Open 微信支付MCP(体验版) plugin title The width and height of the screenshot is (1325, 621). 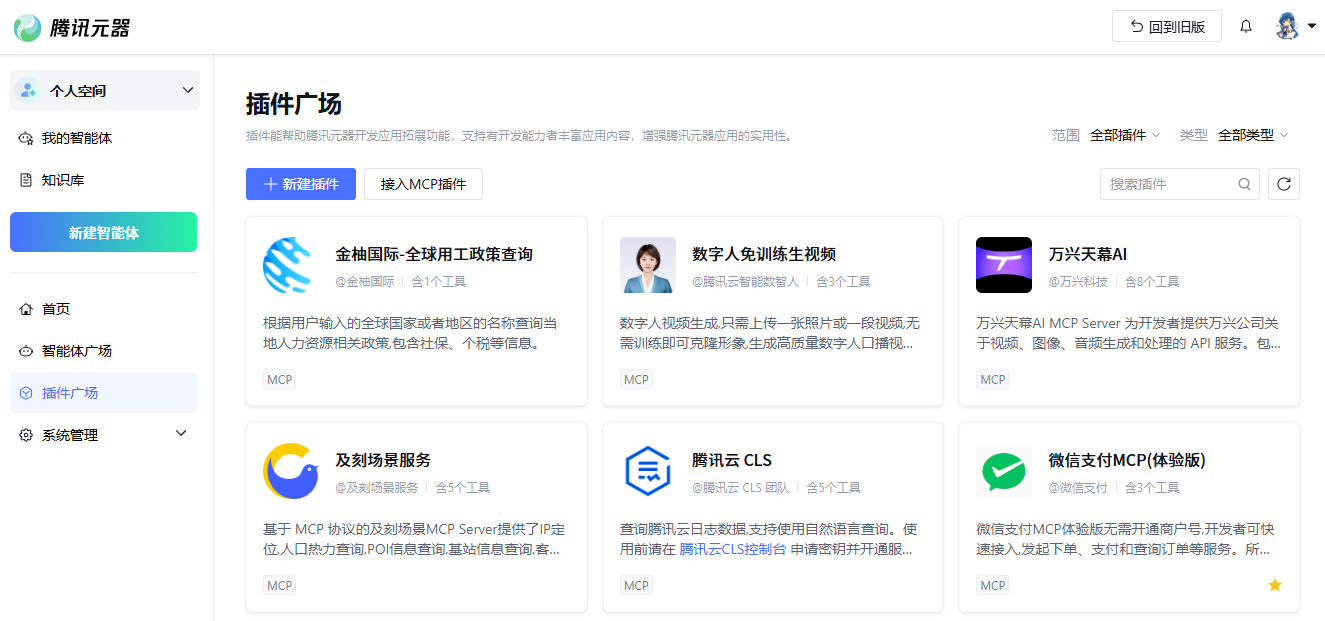click(1127, 460)
